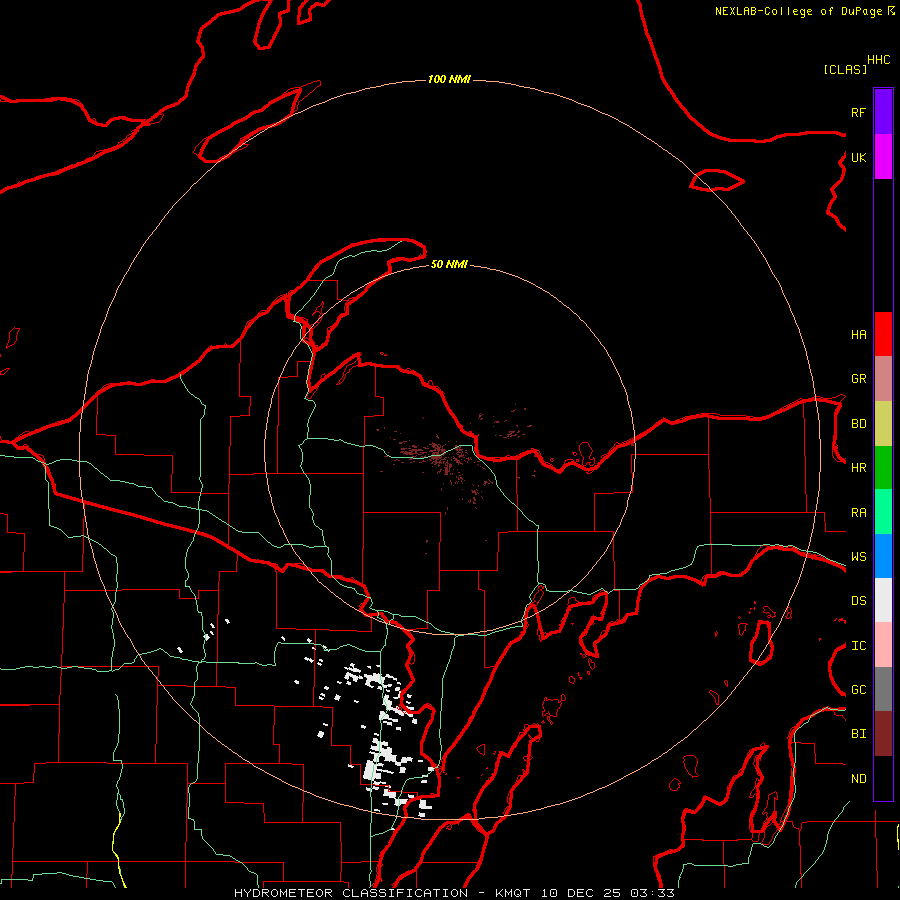Click the HA legend label
This screenshot has height=900, width=900.
point(858,335)
